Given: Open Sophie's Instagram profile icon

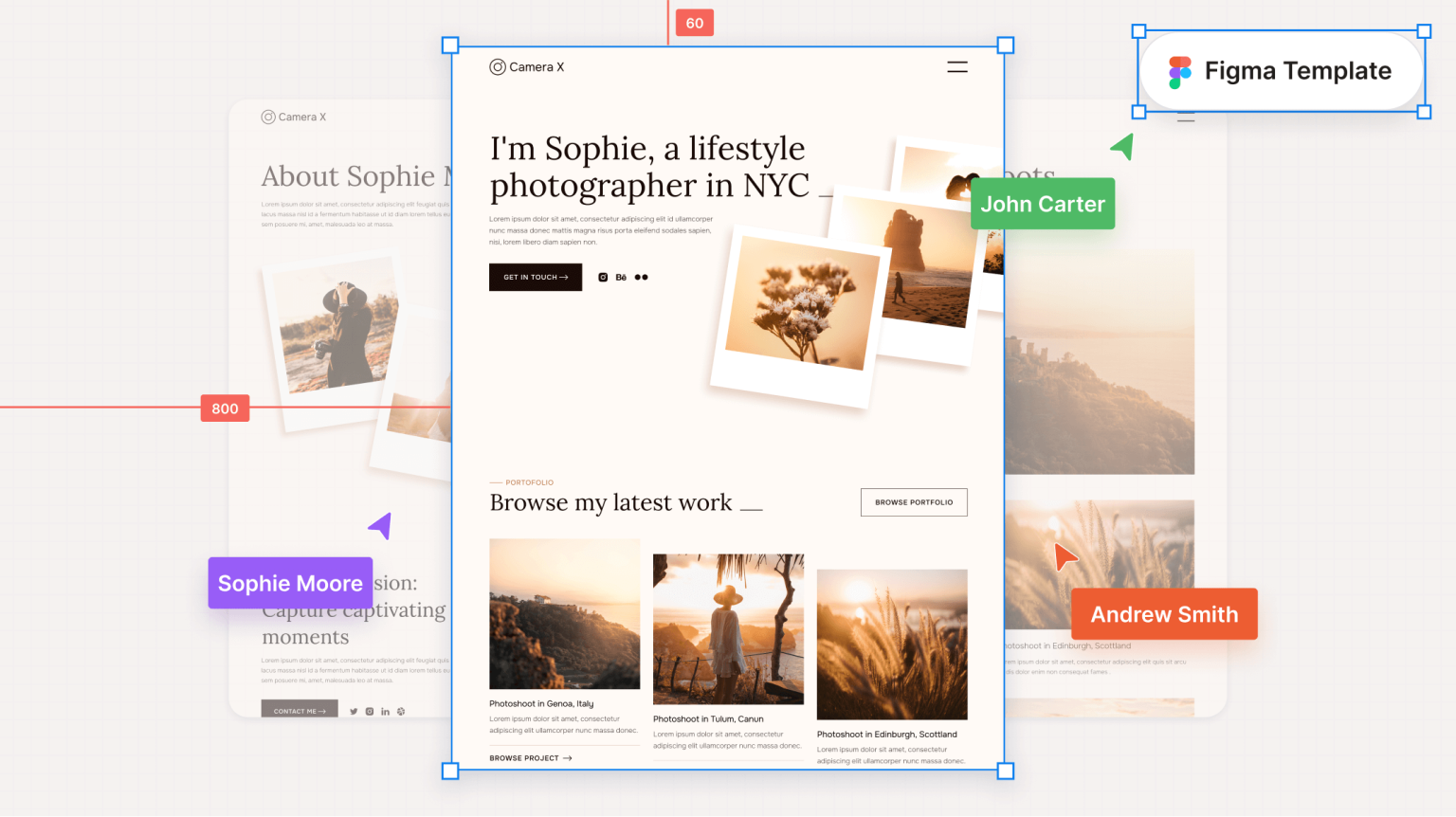Looking at the screenshot, I should tap(603, 277).
